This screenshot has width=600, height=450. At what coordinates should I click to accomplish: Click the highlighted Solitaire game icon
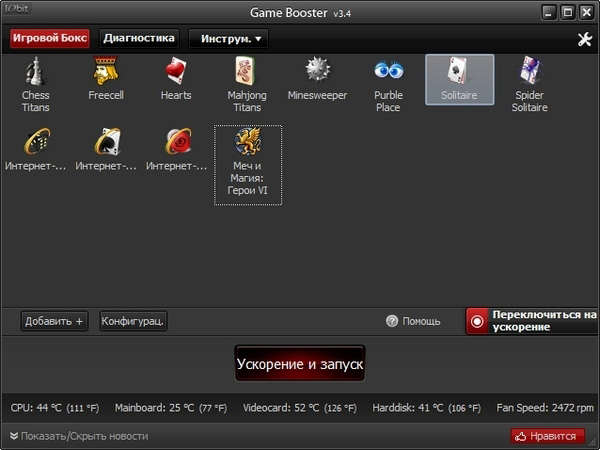(460, 80)
